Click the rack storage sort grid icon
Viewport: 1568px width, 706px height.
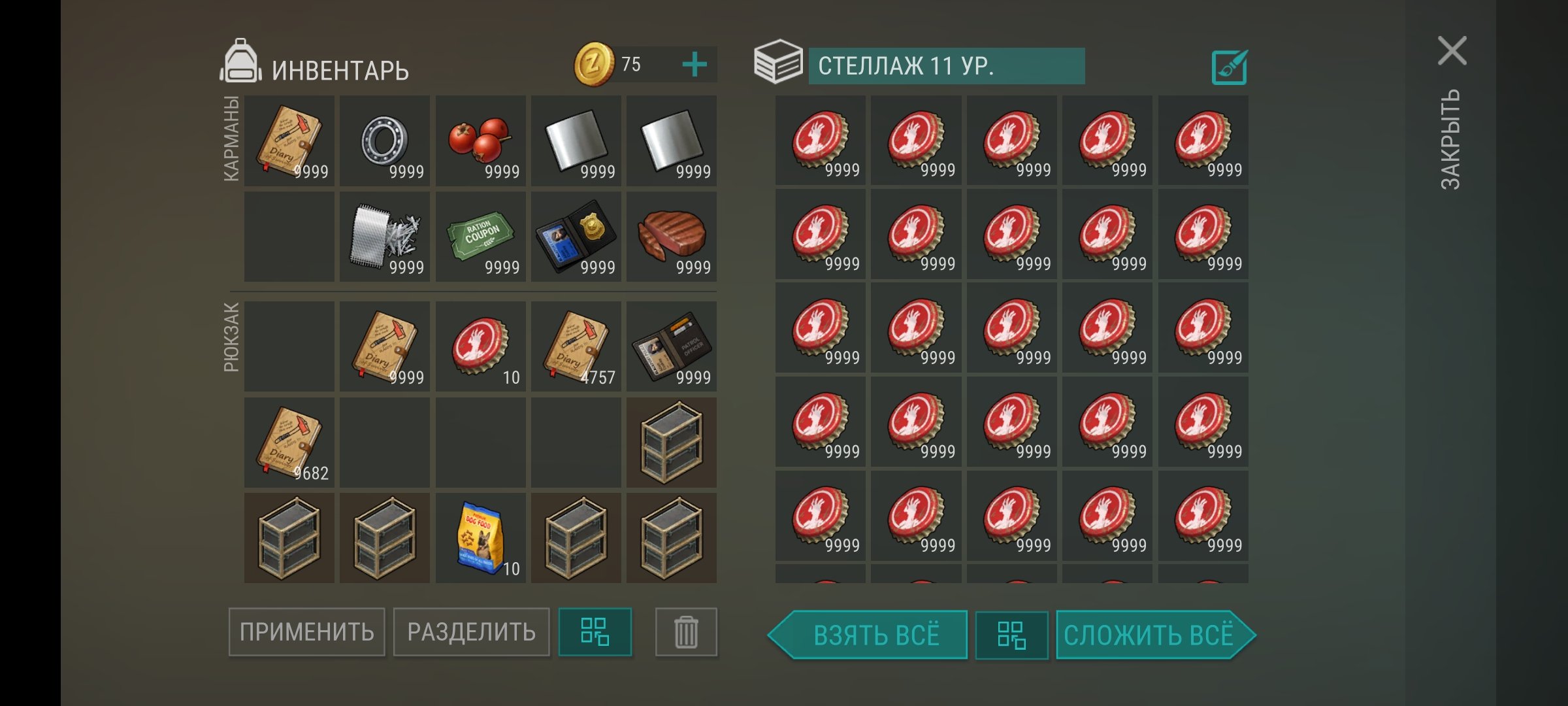pyautogui.click(x=1011, y=635)
